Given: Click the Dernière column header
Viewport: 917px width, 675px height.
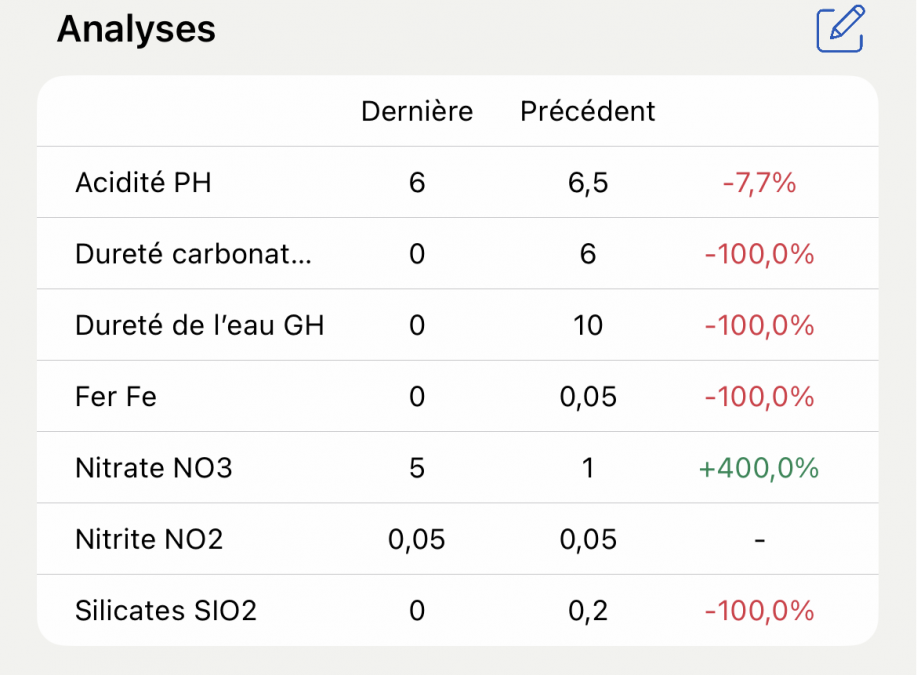Looking at the screenshot, I should click(x=417, y=111).
